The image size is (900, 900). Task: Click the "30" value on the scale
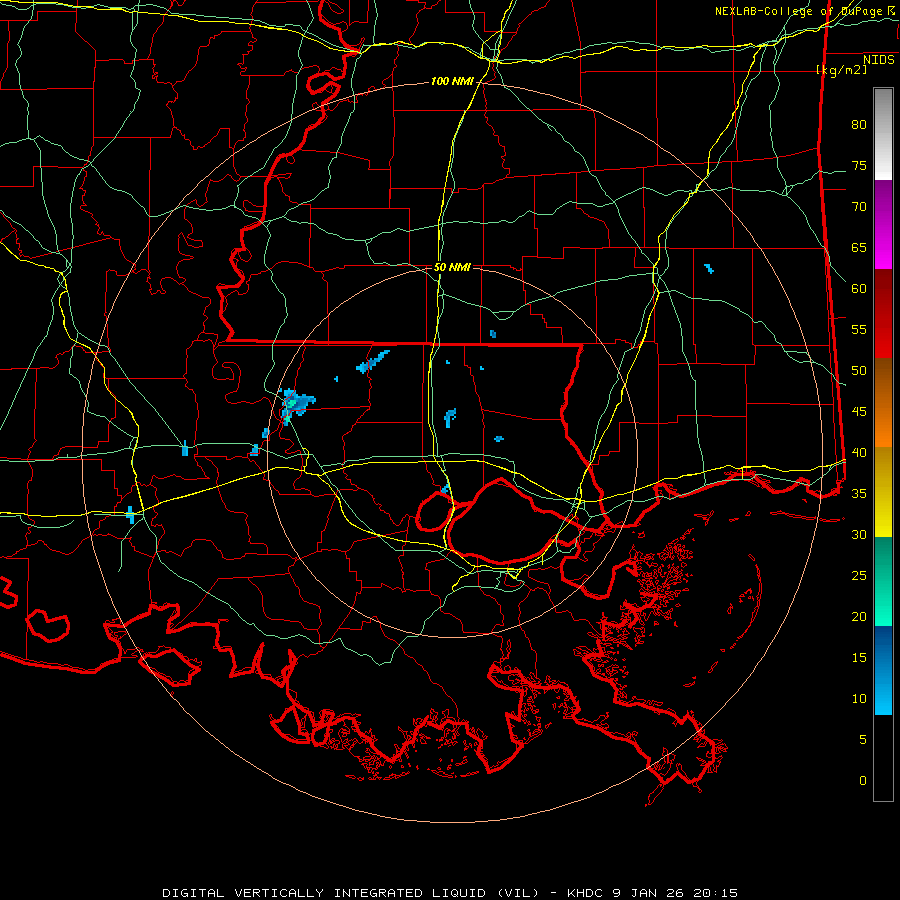pos(859,535)
